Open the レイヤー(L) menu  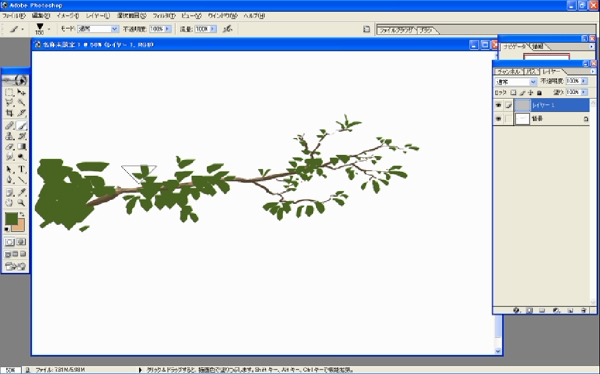click(98, 16)
